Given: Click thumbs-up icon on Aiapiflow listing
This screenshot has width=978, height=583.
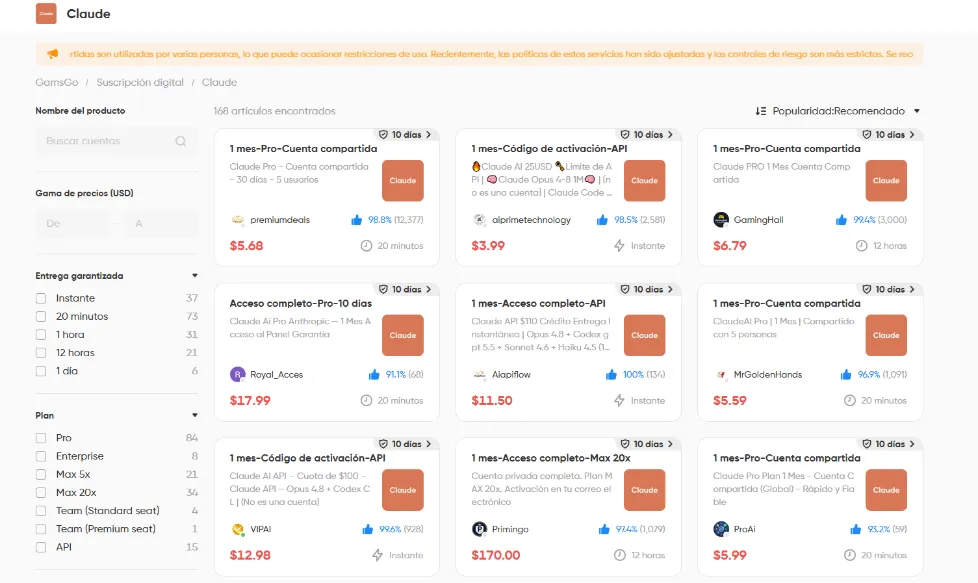Looking at the screenshot, I should 611,374.
